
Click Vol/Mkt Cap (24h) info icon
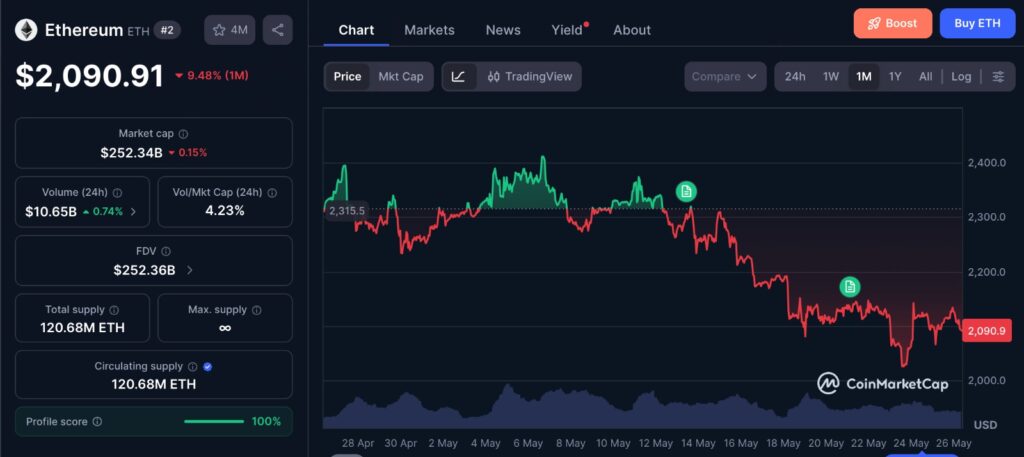coord(272,193)
